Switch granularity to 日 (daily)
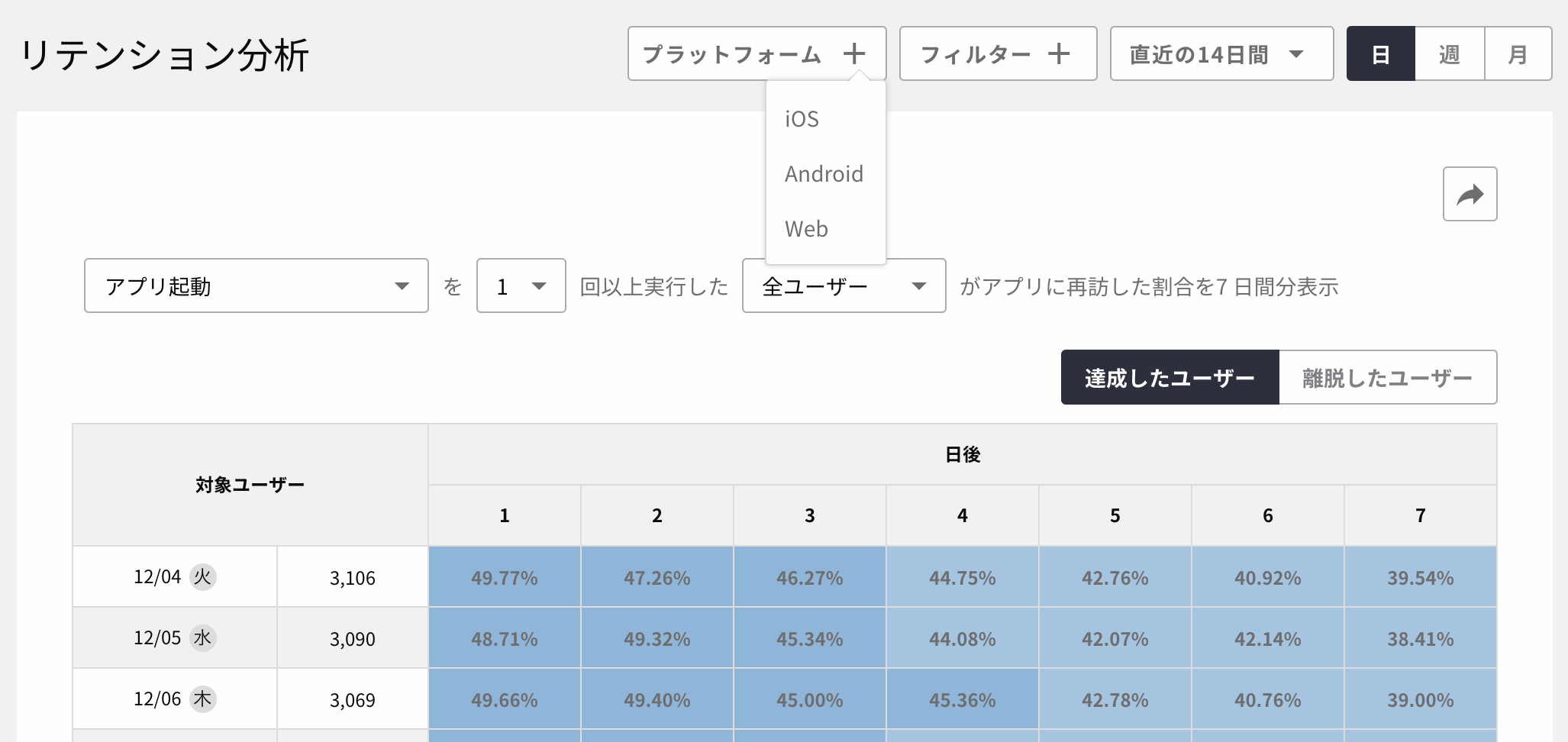The height and width of the screenshot is (742, 1568). [x=1380, y=54]
